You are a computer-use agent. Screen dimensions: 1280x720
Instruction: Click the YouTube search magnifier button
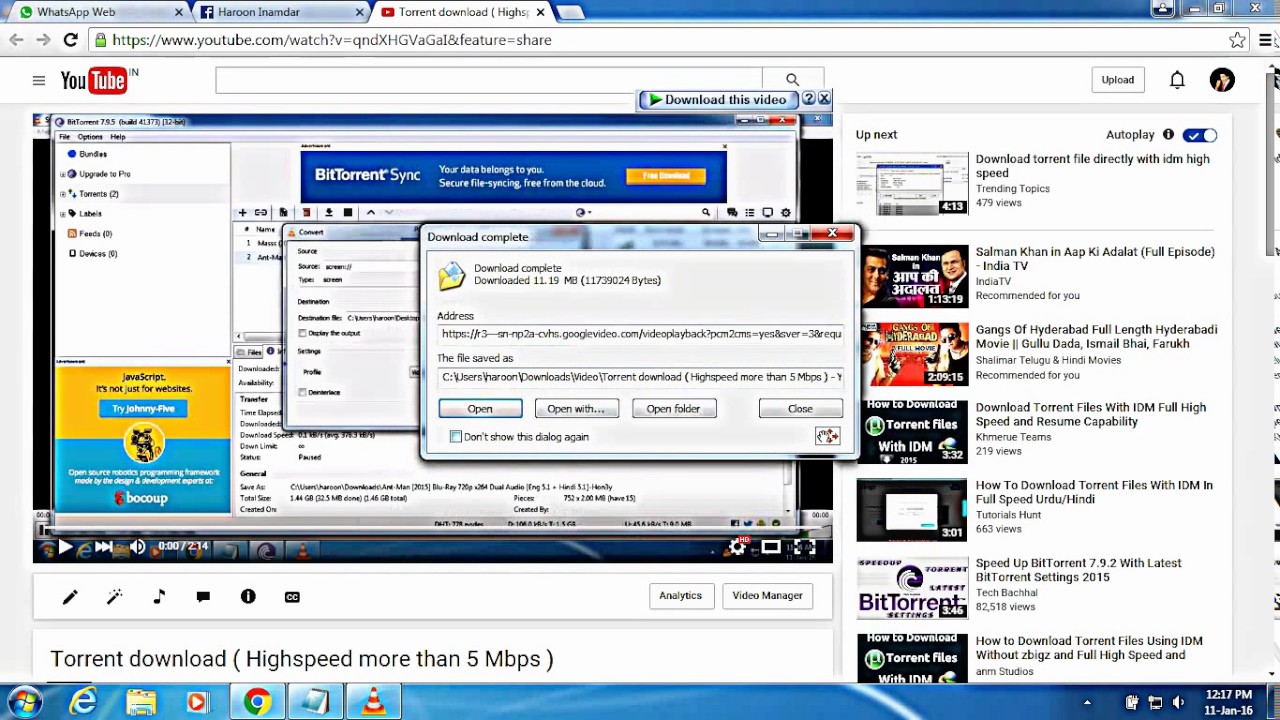(x=792, y=80)
